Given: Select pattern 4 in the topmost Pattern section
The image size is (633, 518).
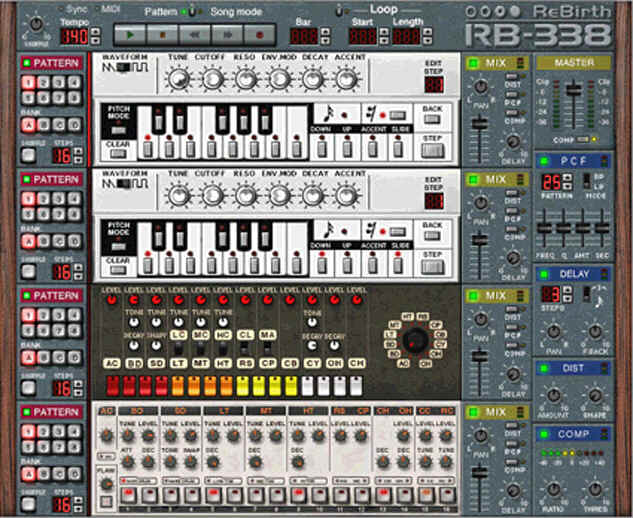Looking at the screenshot, I should click(x=74, y=82).
